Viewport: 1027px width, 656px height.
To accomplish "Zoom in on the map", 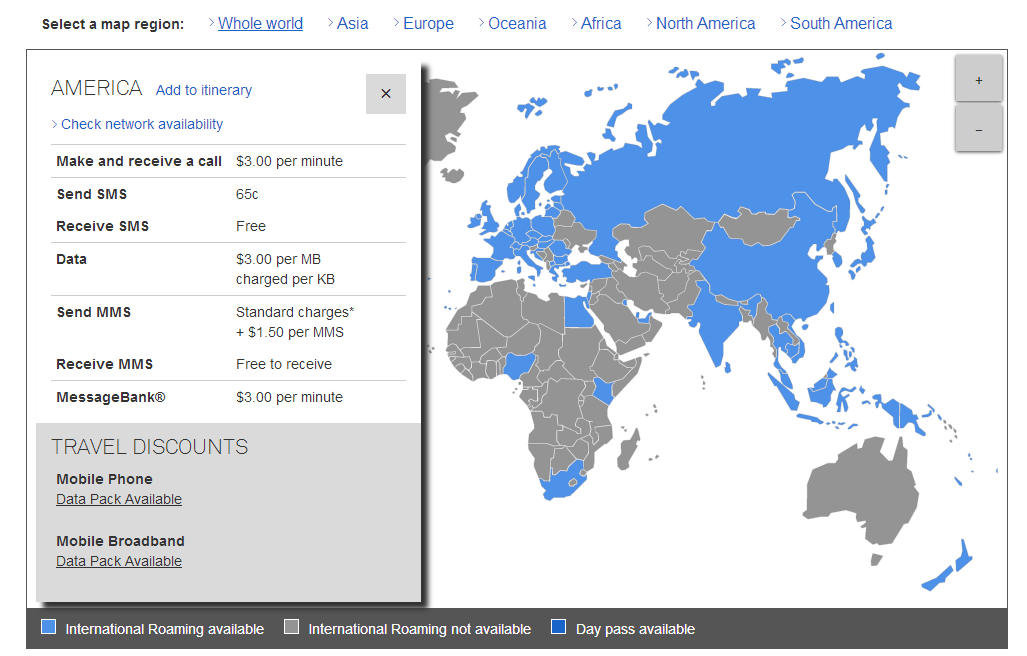I will 978,80.
